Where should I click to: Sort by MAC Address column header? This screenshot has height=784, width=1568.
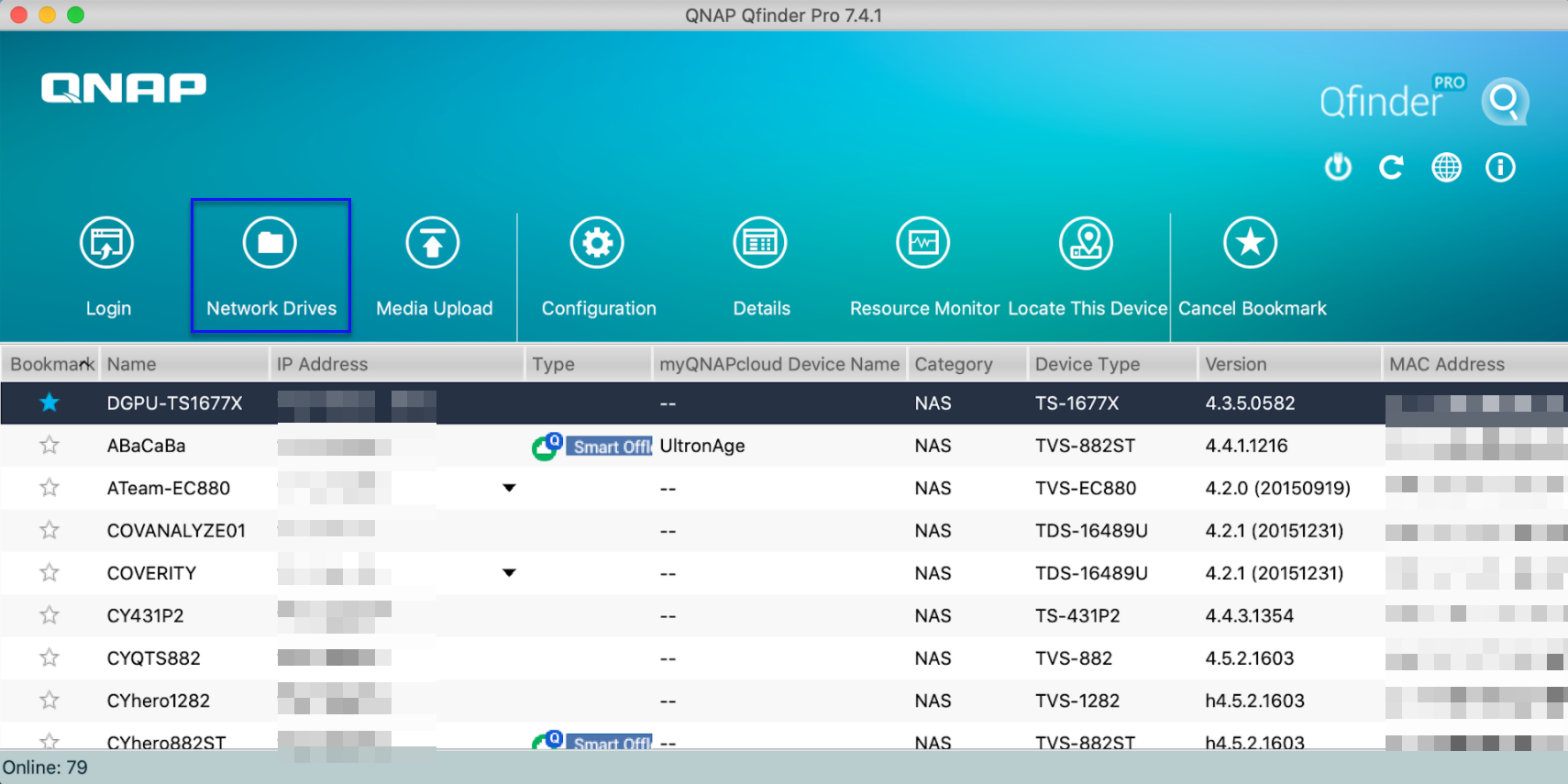1474,364
